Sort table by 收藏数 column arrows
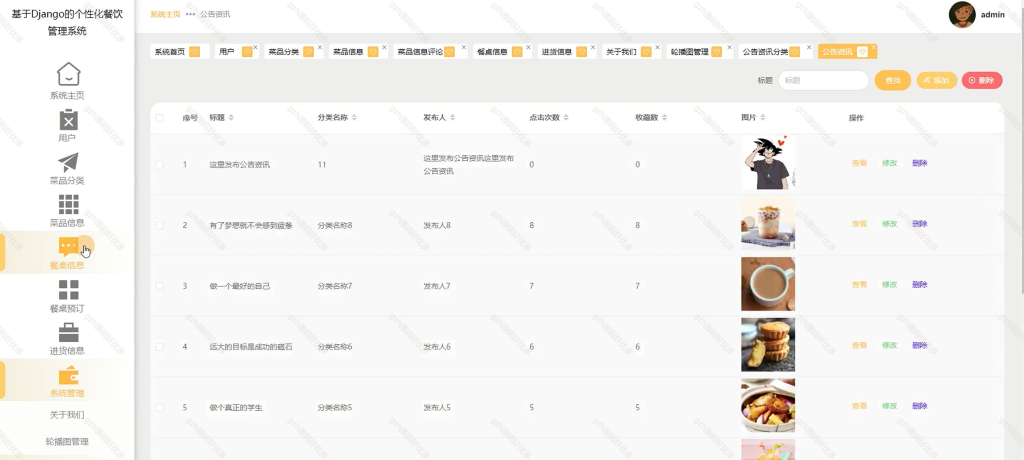1024x460 pixels. tap(664, 118)
